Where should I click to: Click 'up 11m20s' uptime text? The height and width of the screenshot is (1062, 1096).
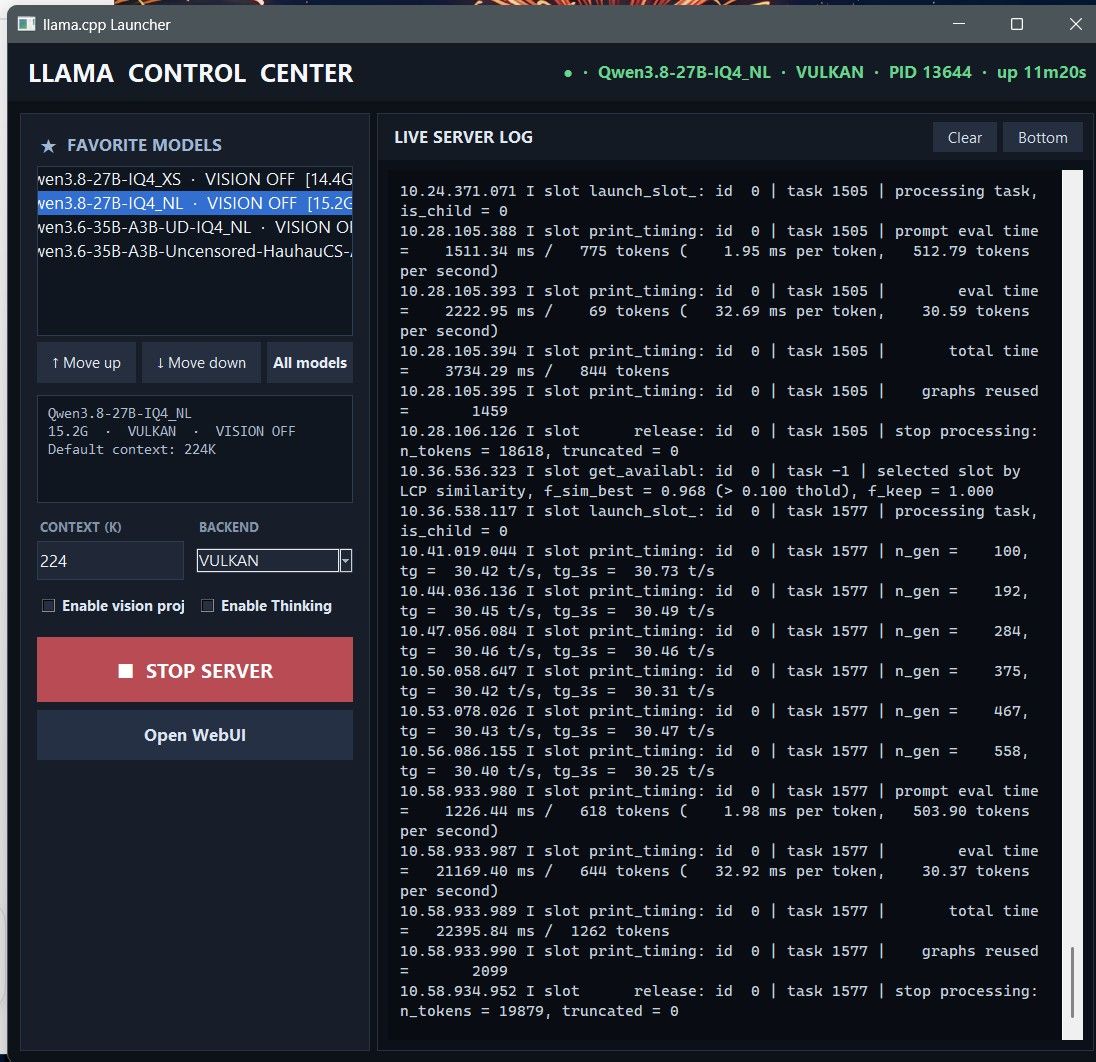click(1041, 73)
